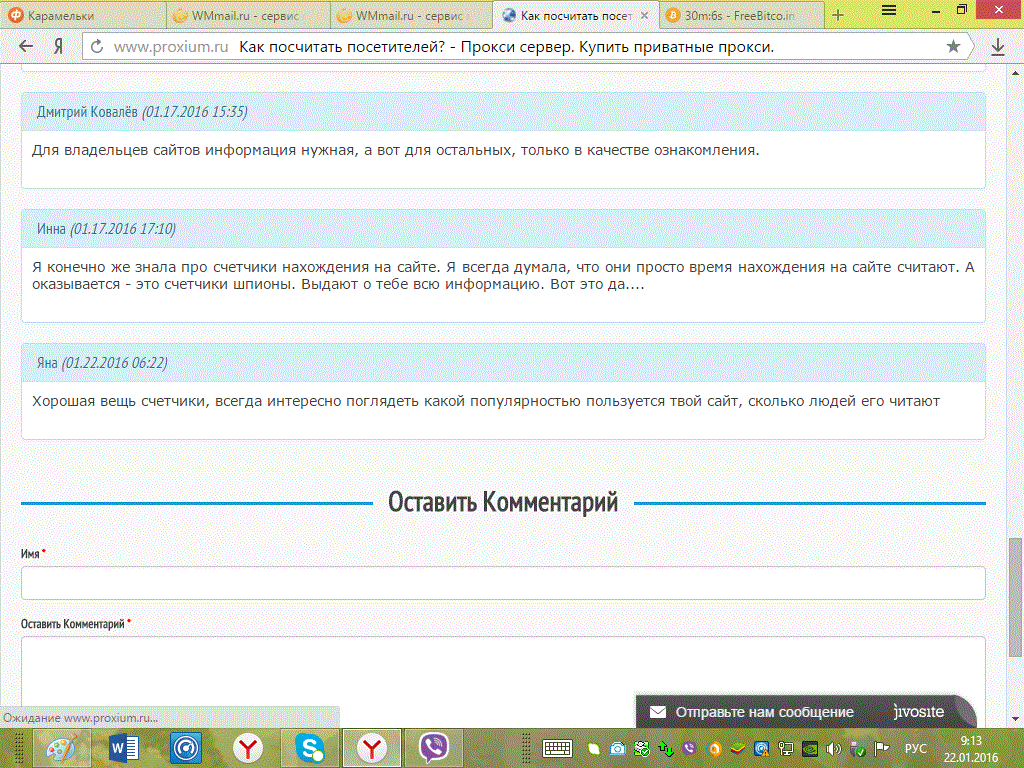Switch to the second WMmail.ru tab
Image resolution: width=1024 pixels, height=768 pixels.
(x=412, y=15)
